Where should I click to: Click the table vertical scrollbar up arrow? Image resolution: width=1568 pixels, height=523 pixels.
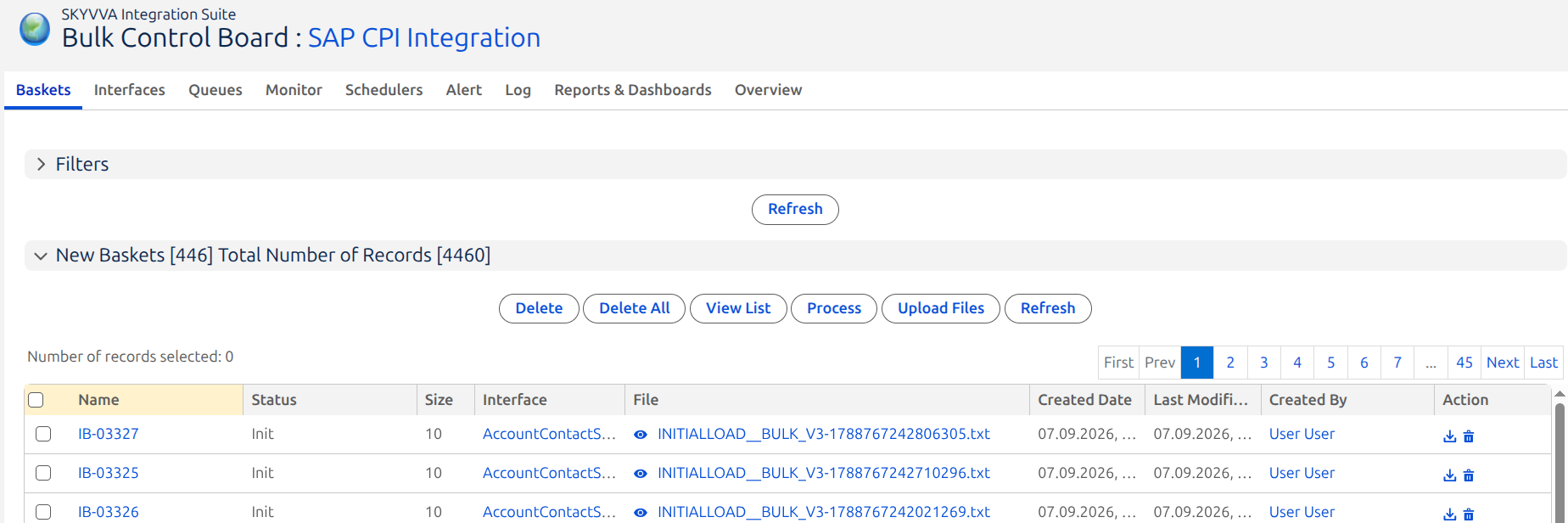click(x=1560, y=394)
